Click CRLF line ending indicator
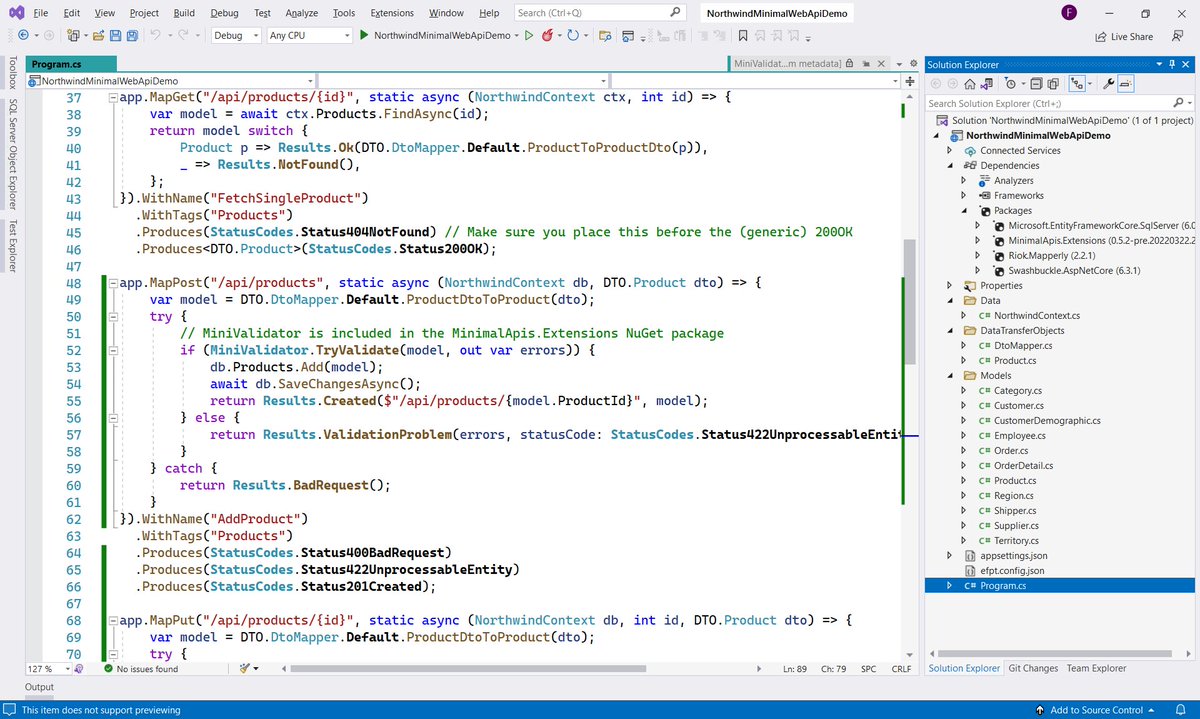Viewport: 1200px width, 719px height. [x=900, y=668]
